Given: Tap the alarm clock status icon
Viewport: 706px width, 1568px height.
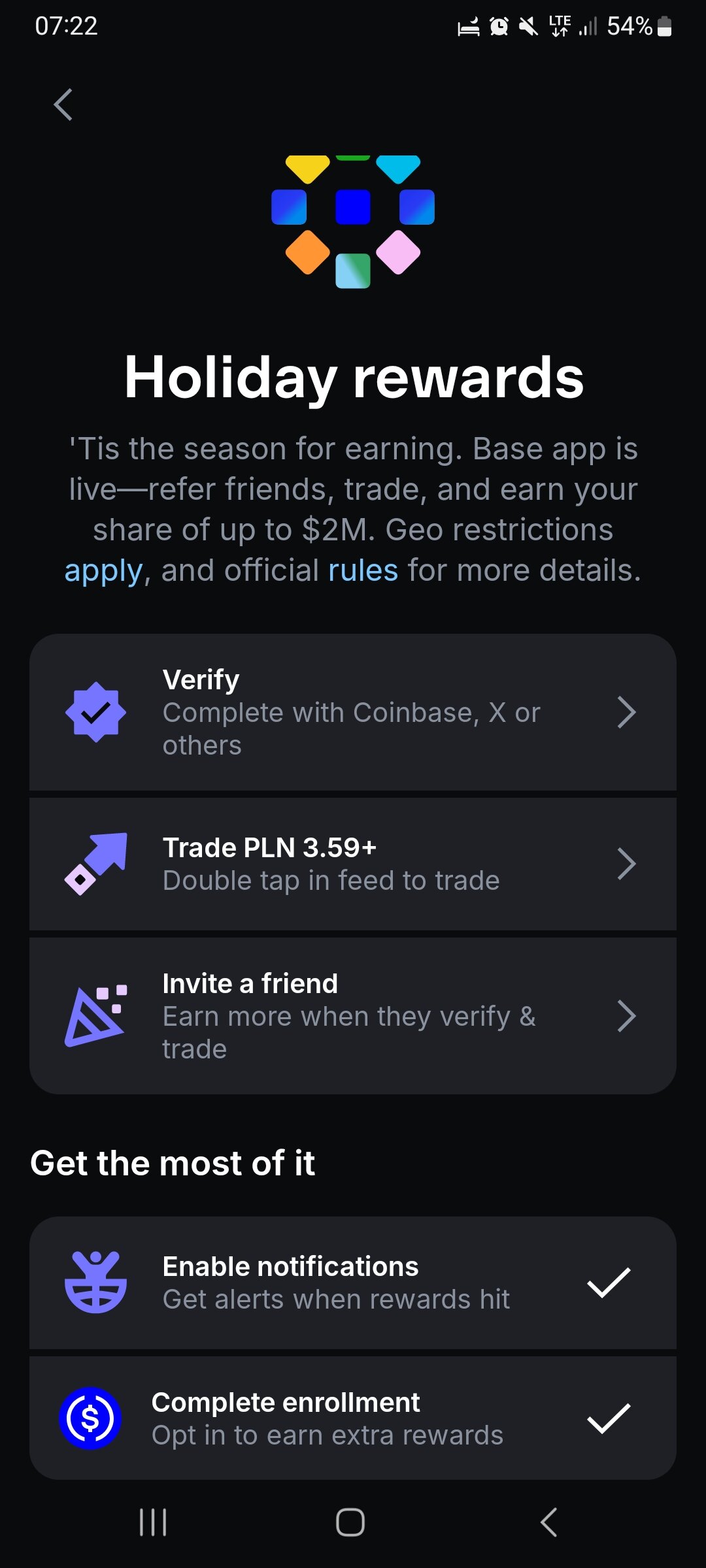Looking at the screenshot, I should pos(499,27).
